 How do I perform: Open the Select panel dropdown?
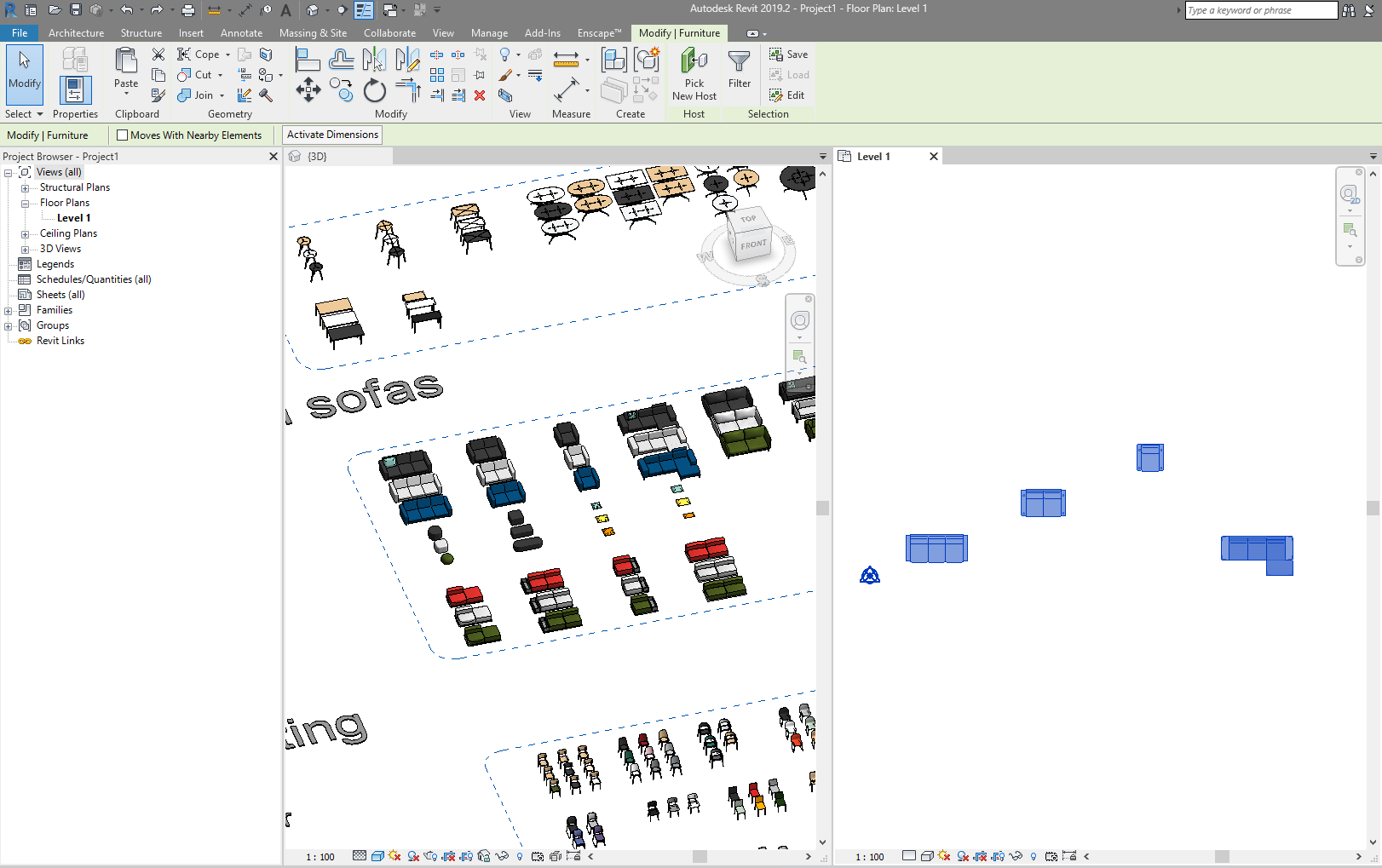pyautogui.click(x=24, y=114)
